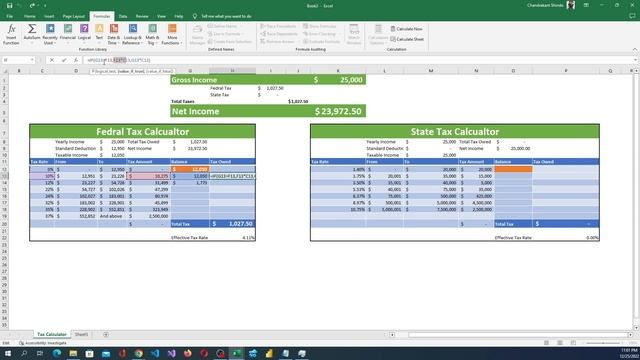Image resolution: width=640 pixels, height=360 pixels.
Task: Switch to Page Break Preview in the status bar
Action: 573,343
